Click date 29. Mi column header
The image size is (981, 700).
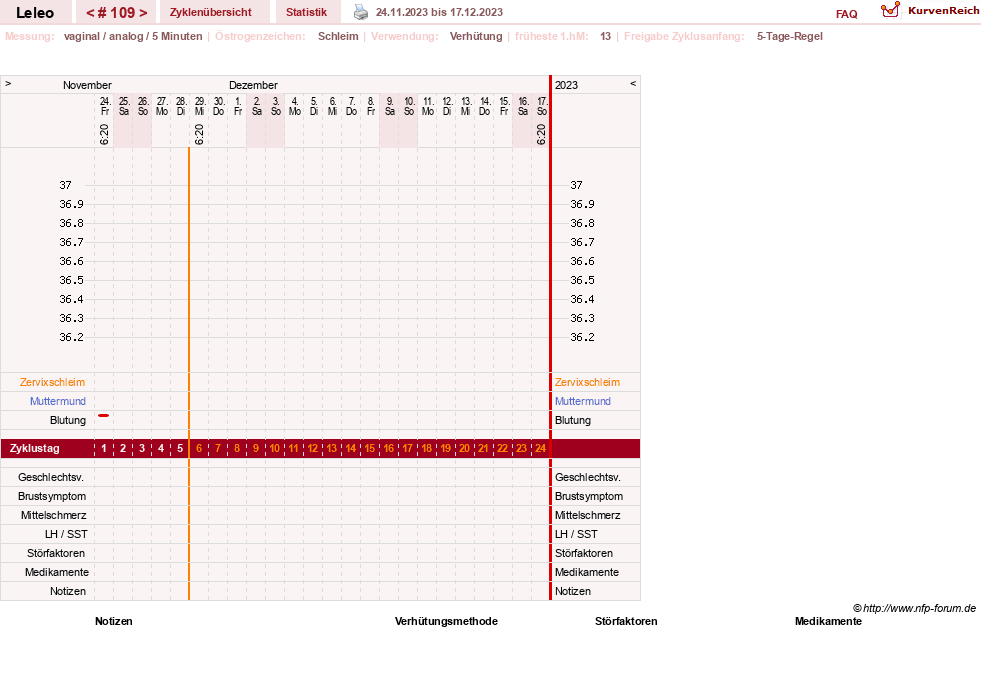pyautogui.click(x=200, y=106)
